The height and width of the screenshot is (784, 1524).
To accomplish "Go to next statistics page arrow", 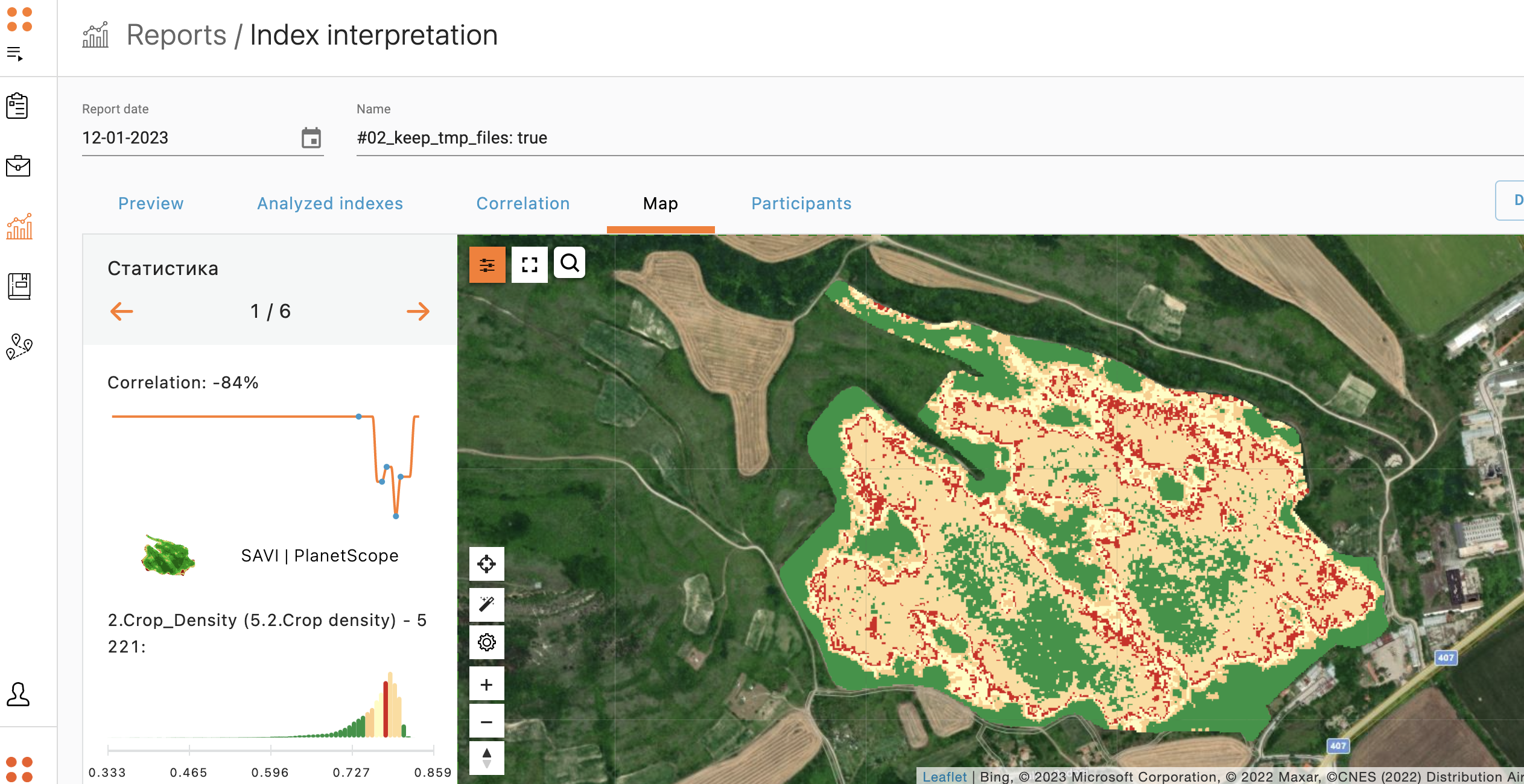I will tap(418, 311).
